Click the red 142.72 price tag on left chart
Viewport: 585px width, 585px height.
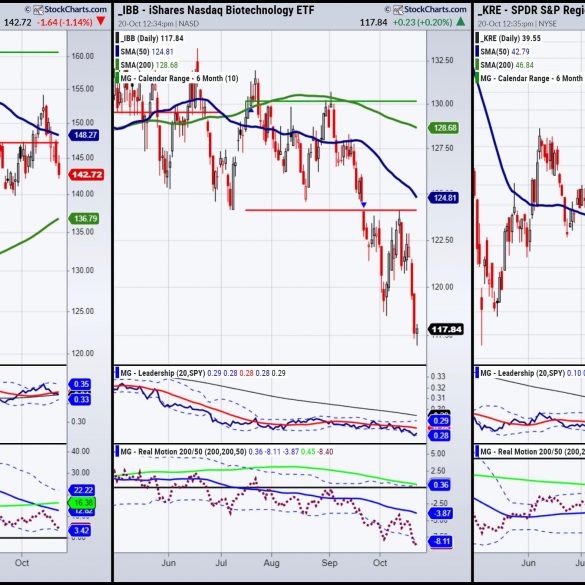click(x=86, y=175)
